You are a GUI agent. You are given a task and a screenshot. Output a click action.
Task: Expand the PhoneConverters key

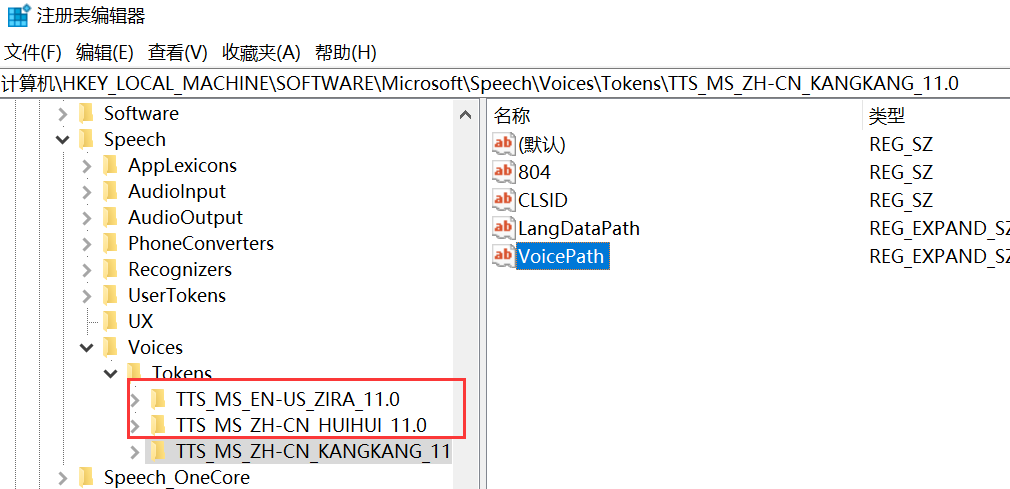pyautogui.click(x=86, y=244)
